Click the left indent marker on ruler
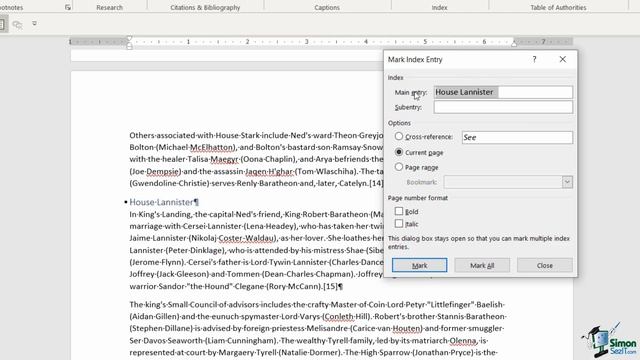The width and height of the screenshot is (640, 360). click(x=129, y=46)
